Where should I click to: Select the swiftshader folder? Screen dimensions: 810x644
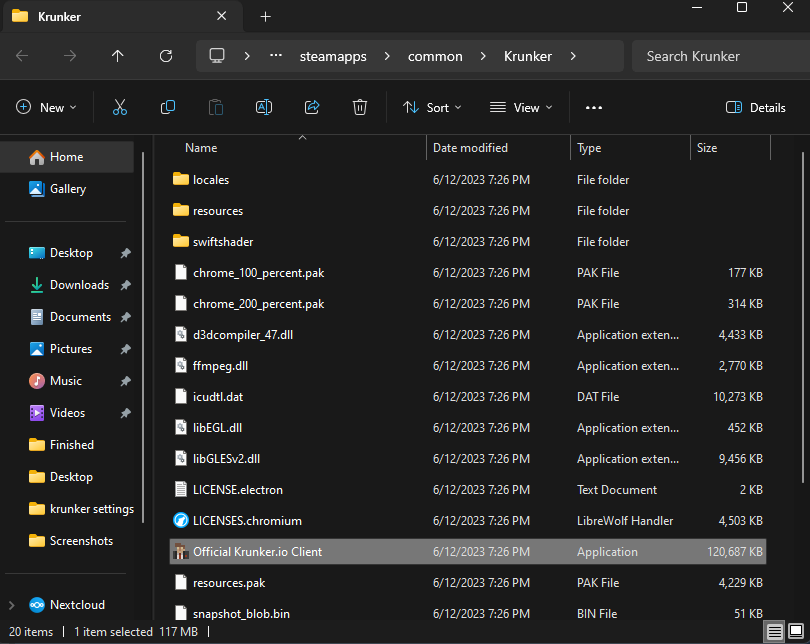pyautogui.click(x=468, y=242)
